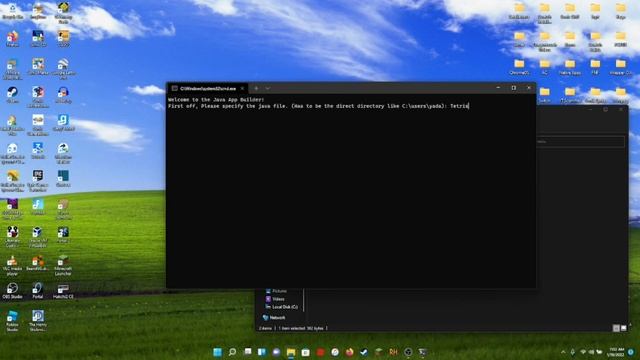Screen dimensions: 640x360
Task: Open terminal tab dropdown arrow
Action: click(267, 88)
